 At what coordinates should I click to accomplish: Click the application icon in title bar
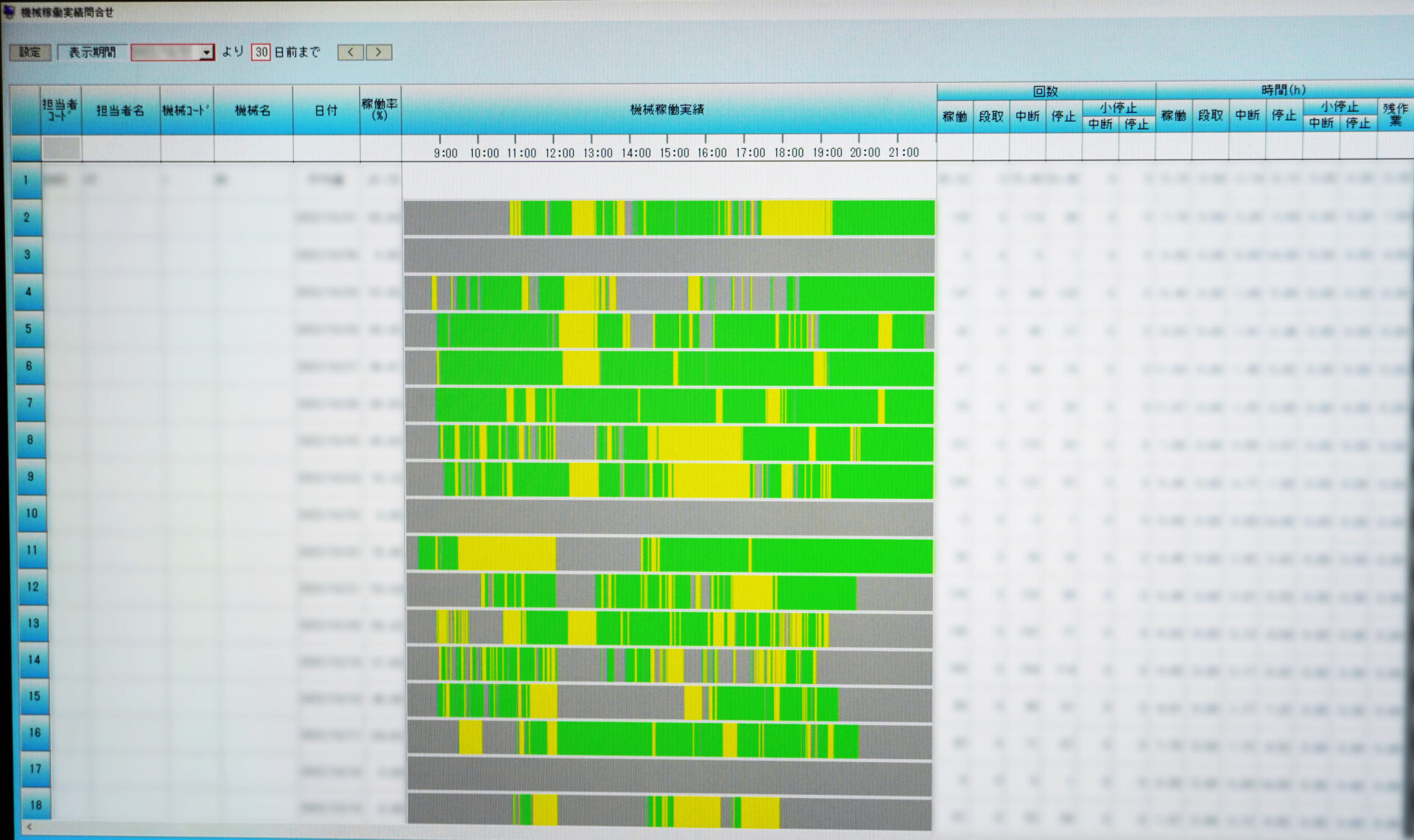[9, 12]
